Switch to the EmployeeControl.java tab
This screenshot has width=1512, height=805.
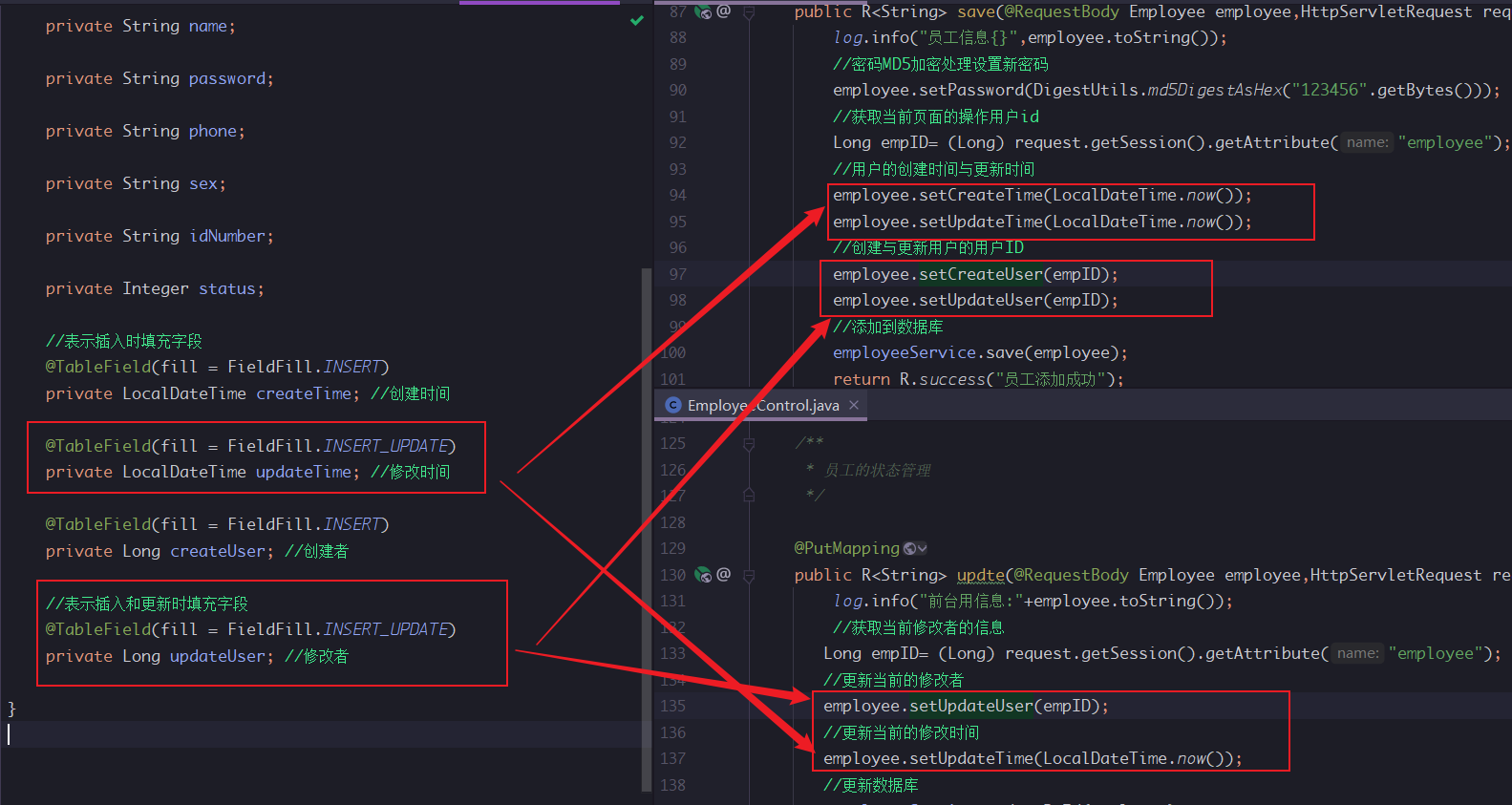pos(763,406)
